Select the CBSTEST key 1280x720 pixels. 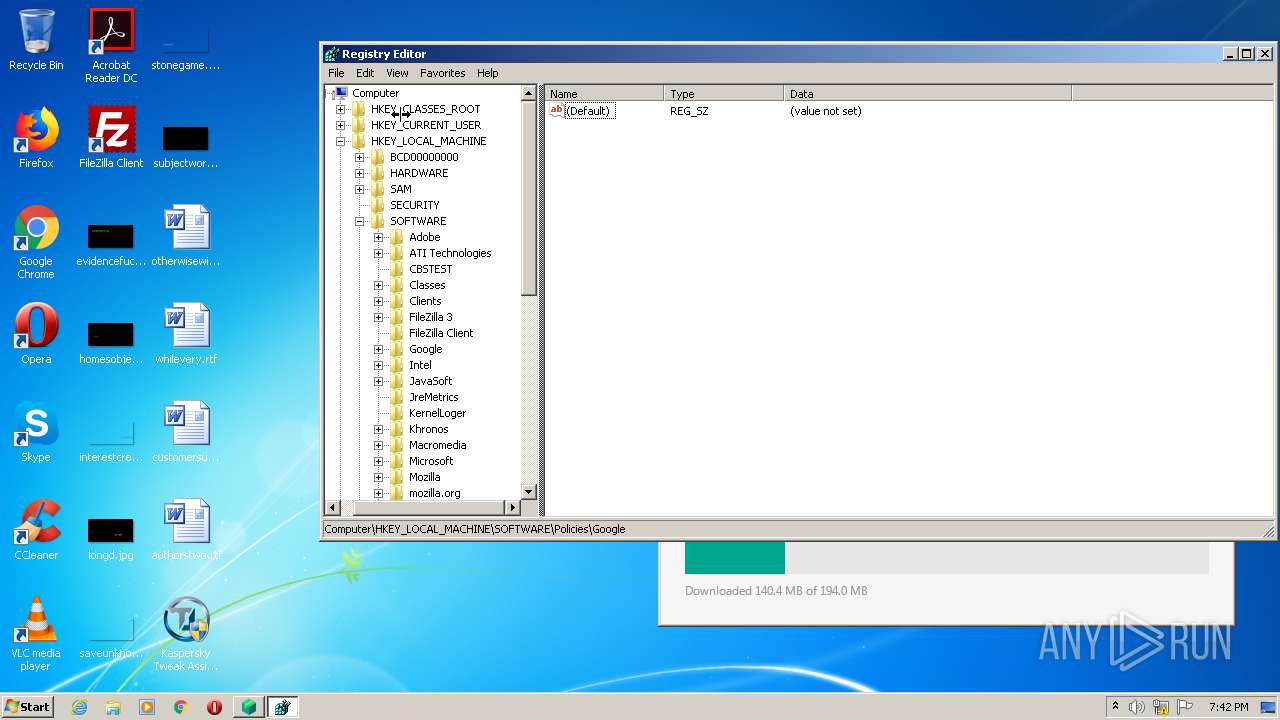point(430,269)
